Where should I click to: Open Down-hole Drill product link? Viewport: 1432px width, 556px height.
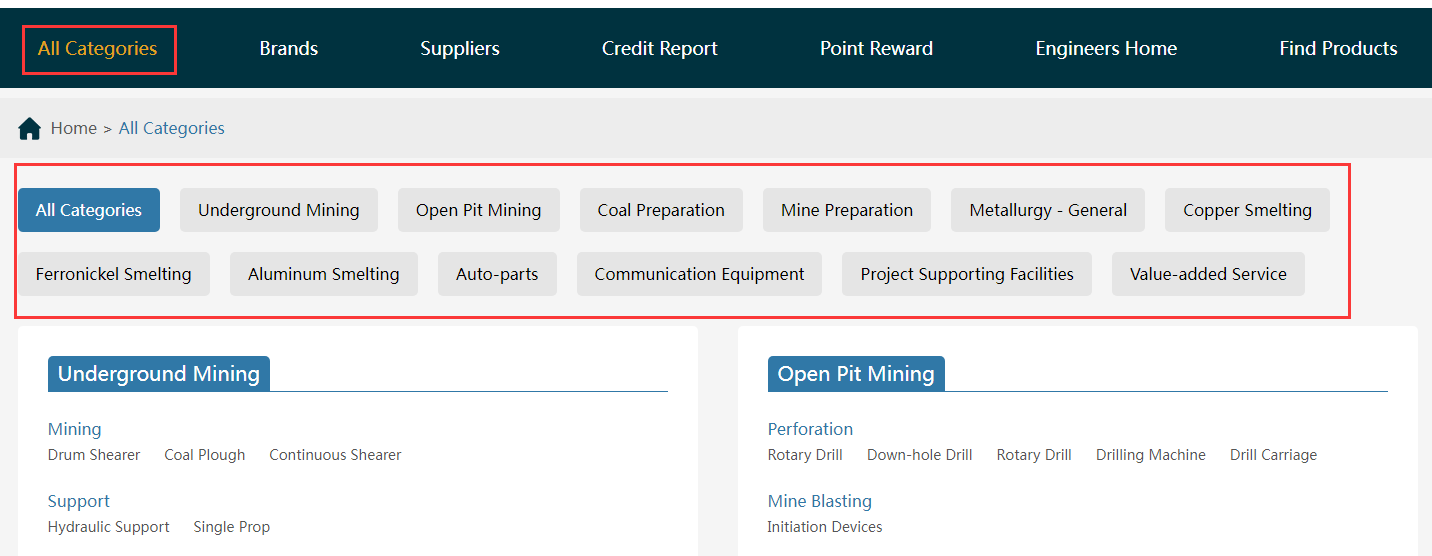tap(919, 455)
